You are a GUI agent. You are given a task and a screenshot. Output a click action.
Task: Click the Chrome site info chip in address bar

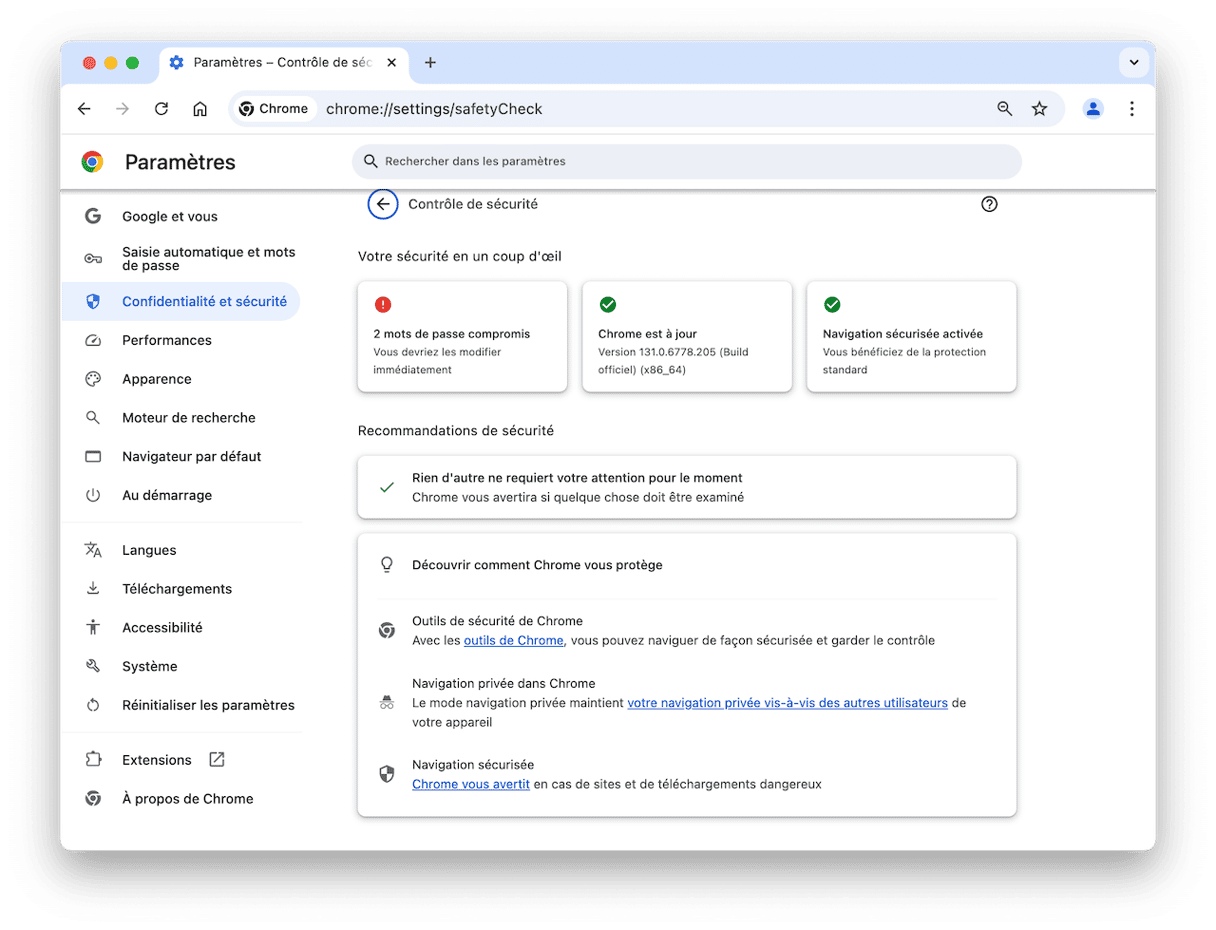[275, 109]
